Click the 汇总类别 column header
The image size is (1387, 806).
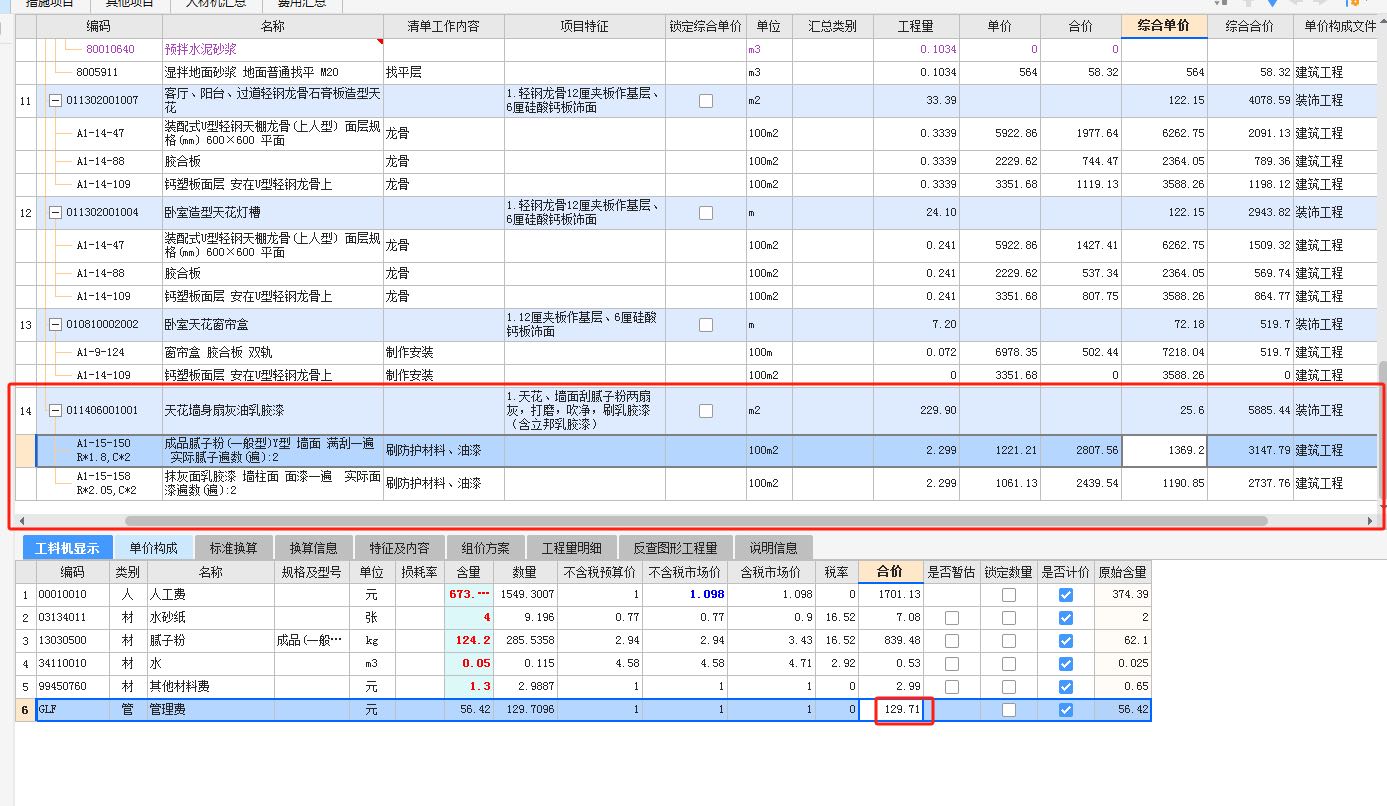pos(832,26)
